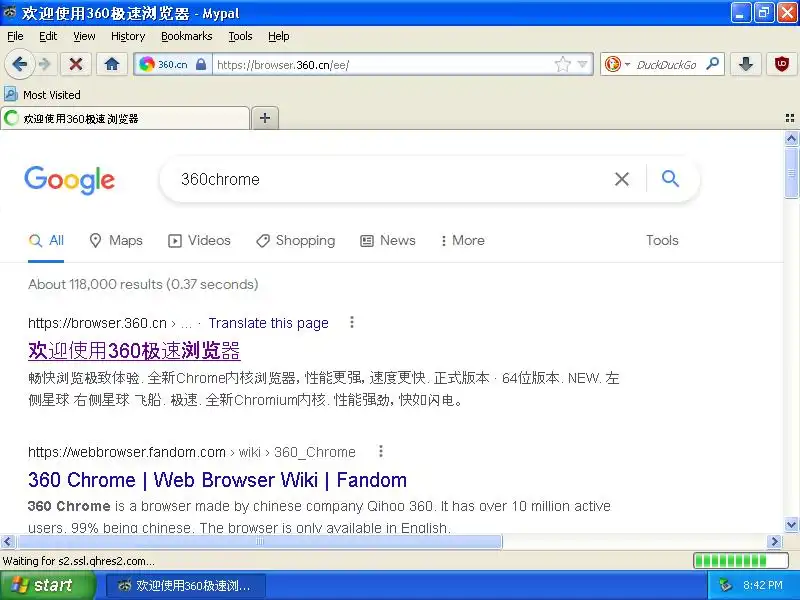This screenshot has width=800, height=600.
Task: Open the Most Visited bookmarks folder
Action: coord(42,95)
